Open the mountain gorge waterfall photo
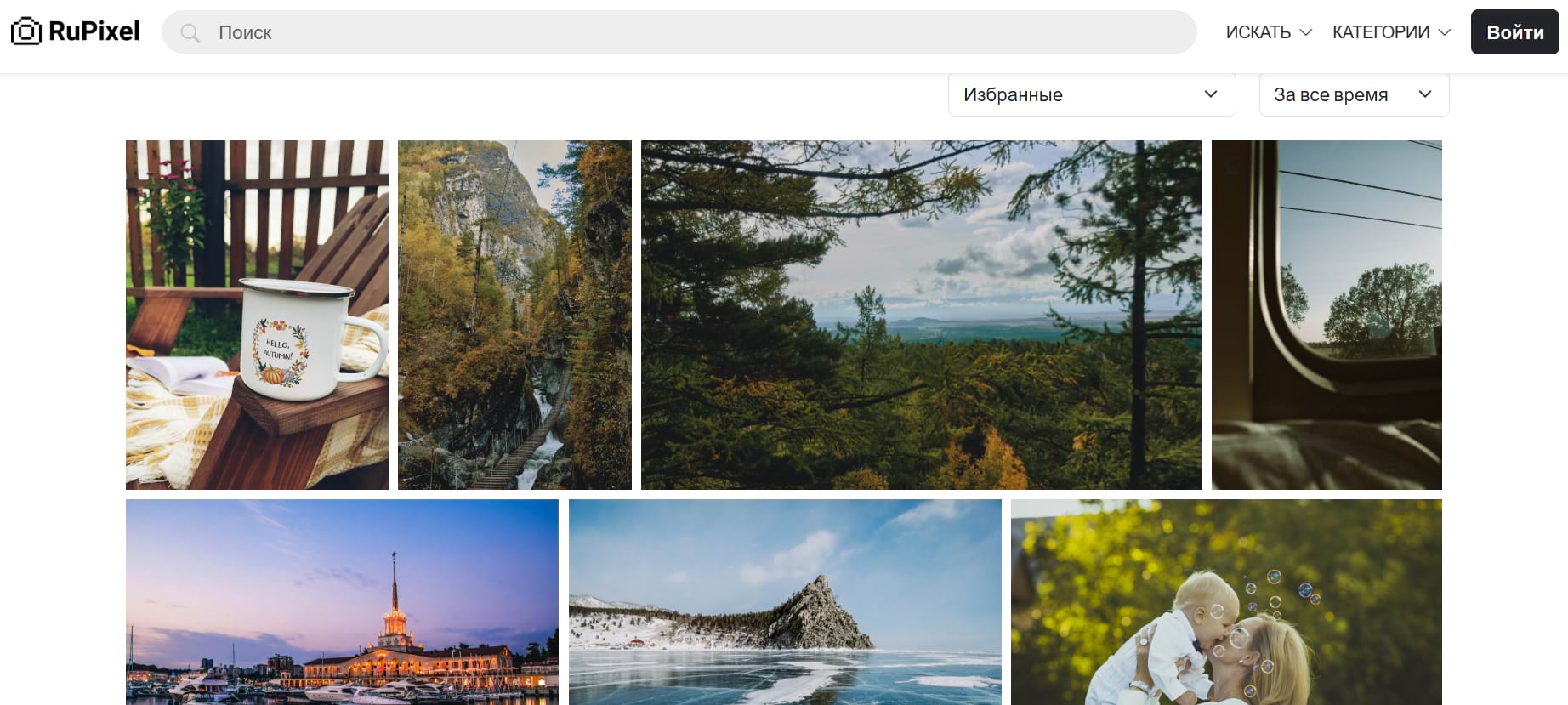This screenshot has width=1568, height=705. tap(514, 315)
